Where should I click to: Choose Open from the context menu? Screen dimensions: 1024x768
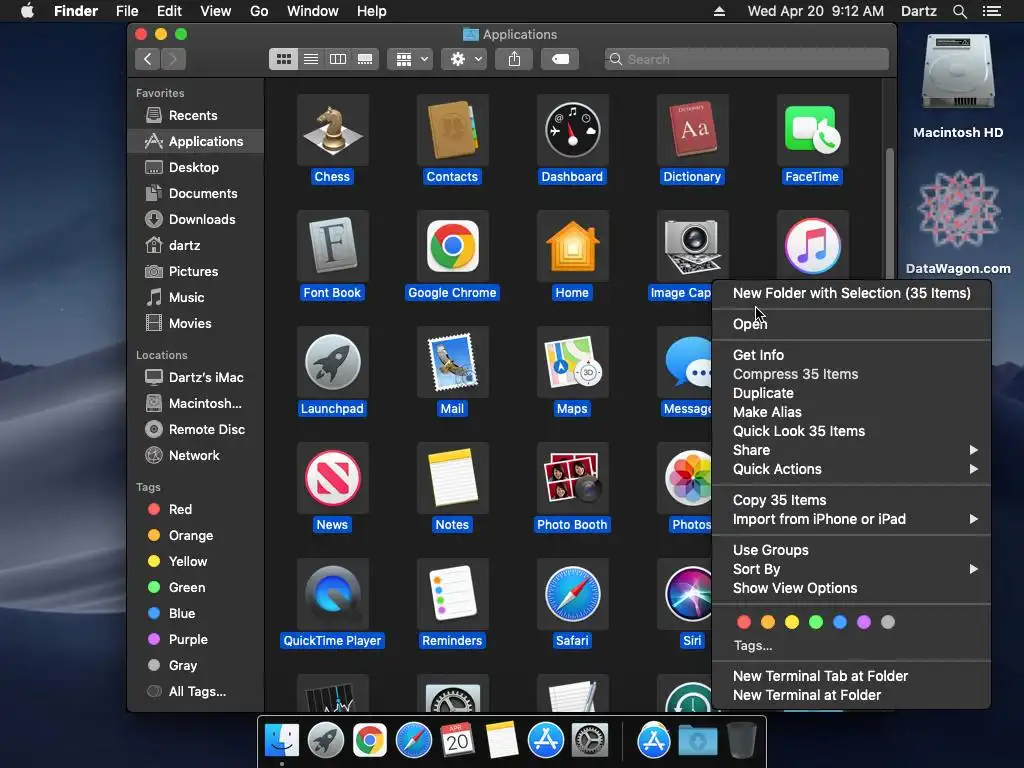(852, 324)
